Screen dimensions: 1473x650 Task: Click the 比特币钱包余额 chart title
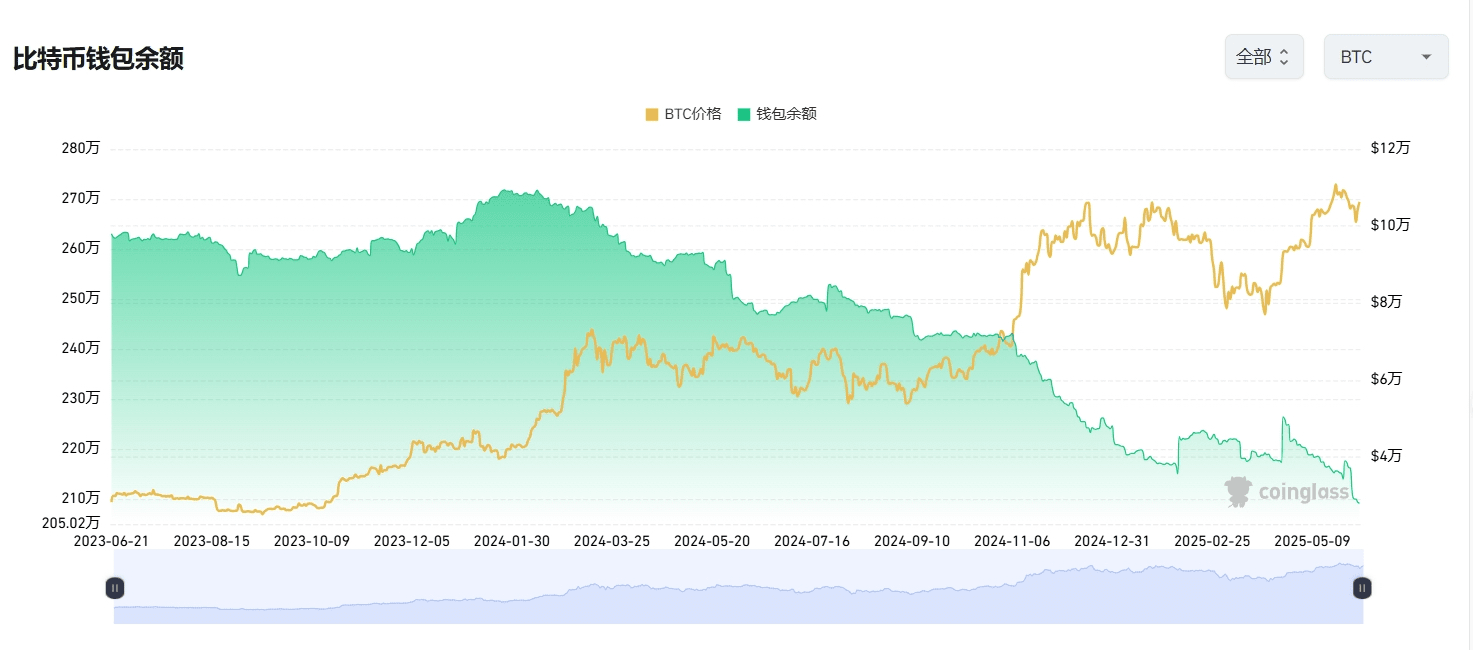coord(98,58)
